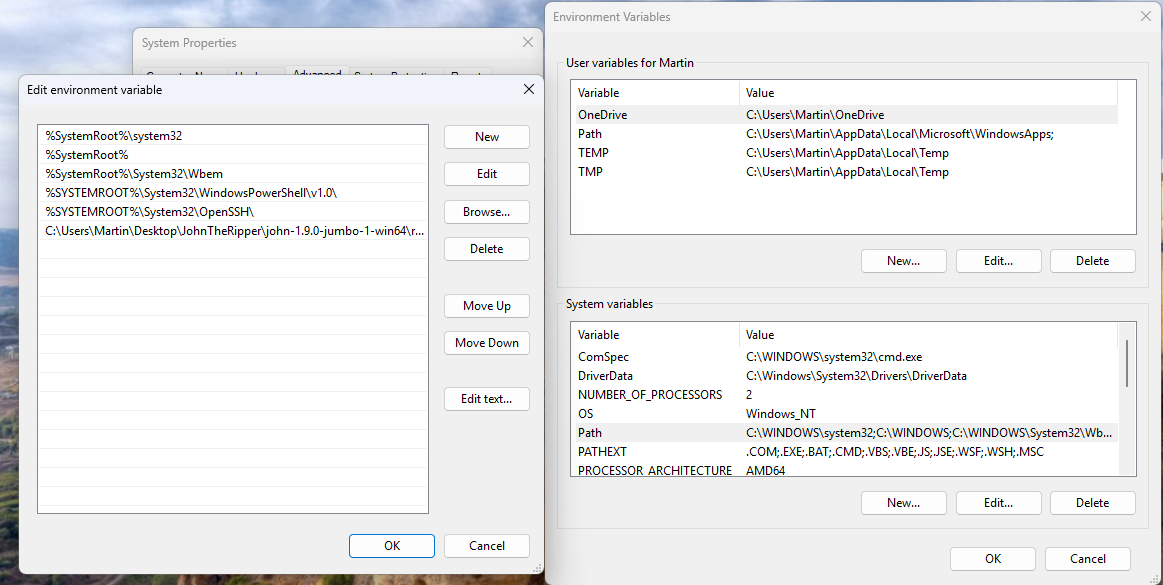Click the Edit text... button

point(487,399)
